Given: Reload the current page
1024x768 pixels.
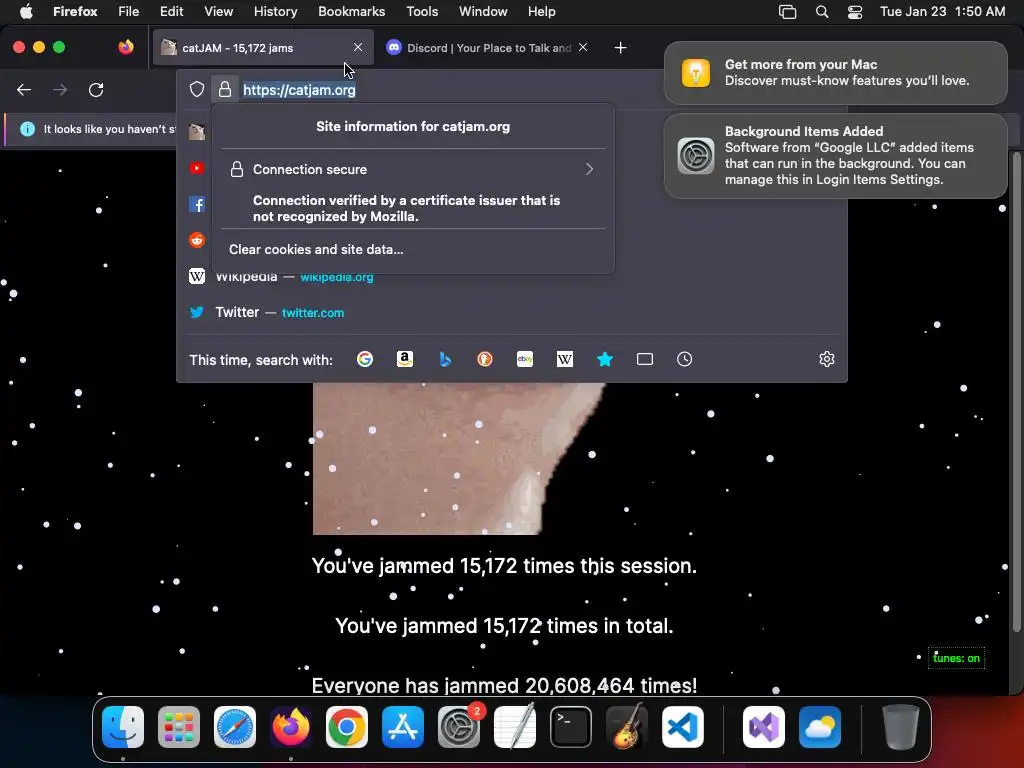Looking at the screenshot, I should [96, 89].
